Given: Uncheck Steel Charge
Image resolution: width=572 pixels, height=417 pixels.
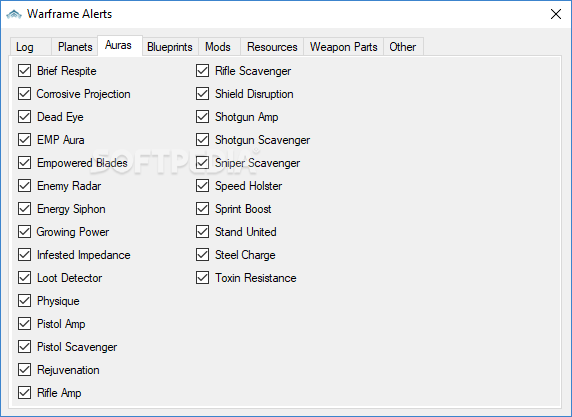Looking at the screenshot, I should click(202, 255).
